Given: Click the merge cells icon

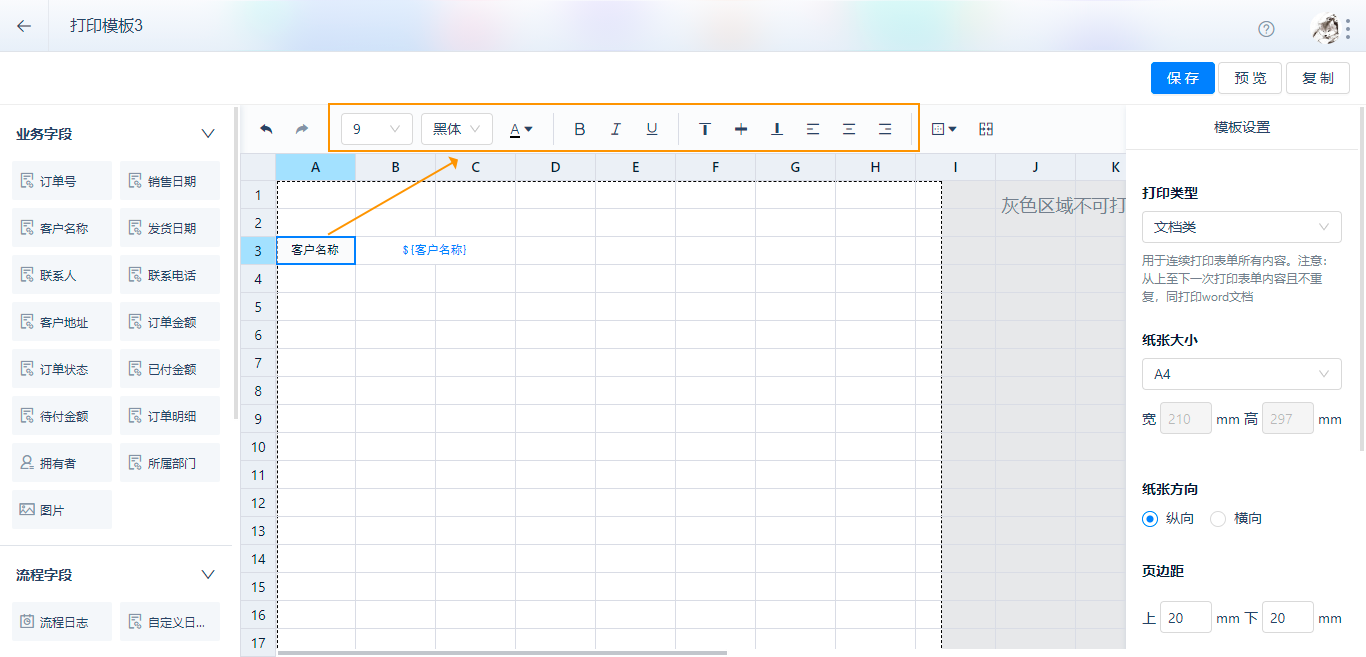Looking at the screenshot, I should tap(986, 129).
